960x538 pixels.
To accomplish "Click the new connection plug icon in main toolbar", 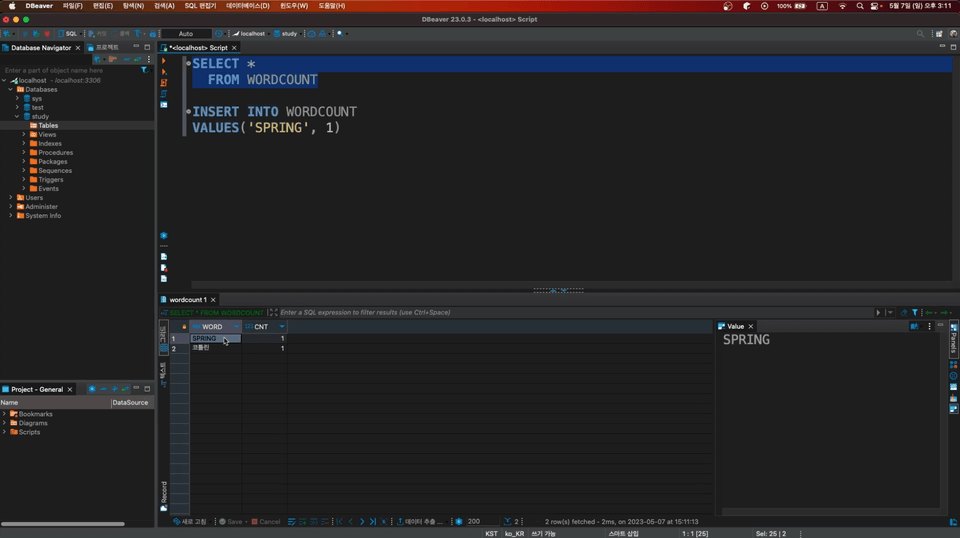I will [x=7, y=34].
